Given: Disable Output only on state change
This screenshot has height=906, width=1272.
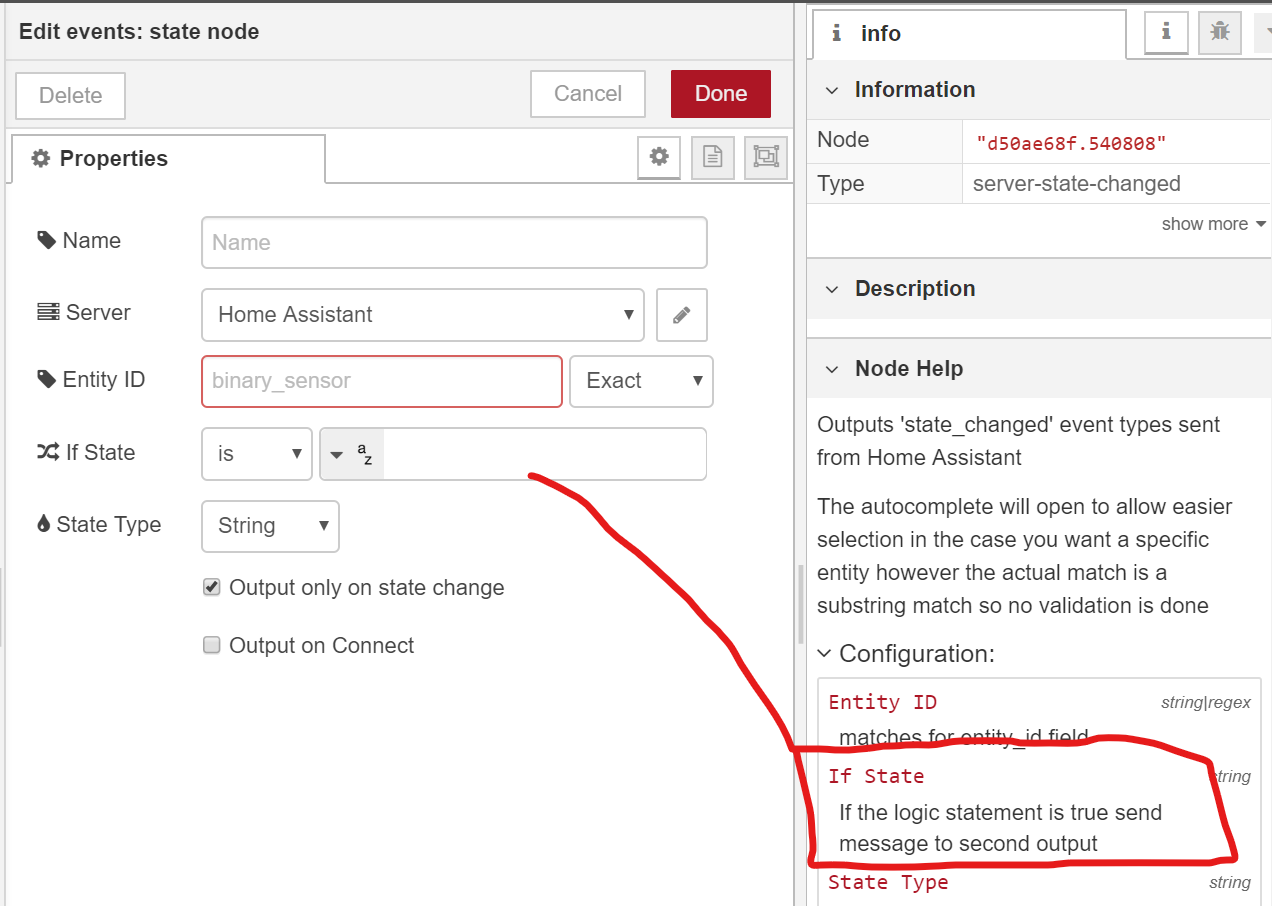Looking at the screenshot, I should click(x=211, y=587).
